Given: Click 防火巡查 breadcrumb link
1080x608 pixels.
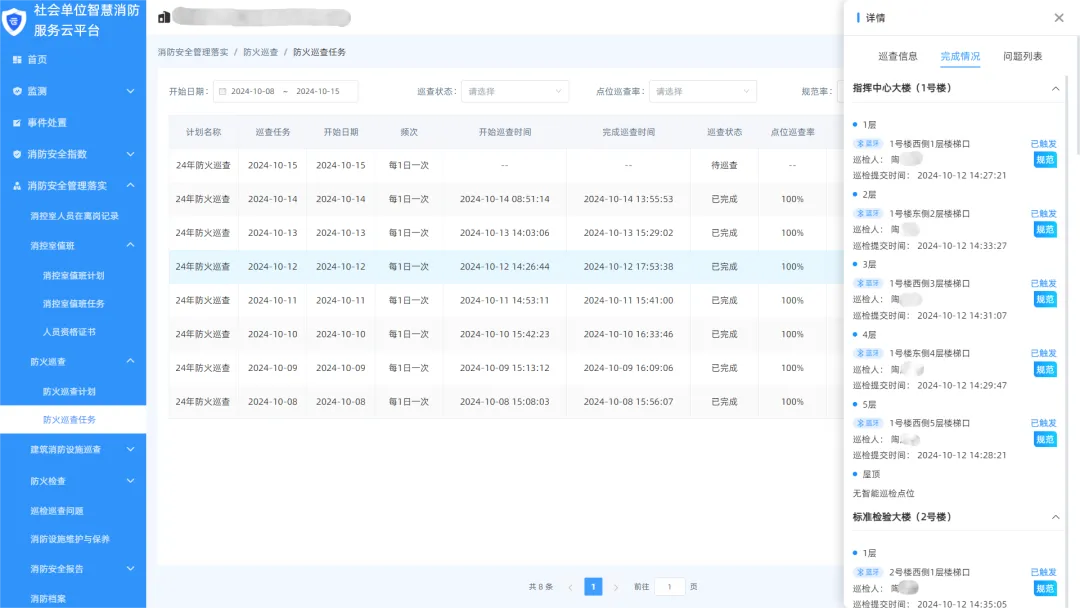Looking at the screenshot, I should coord(260,52).
